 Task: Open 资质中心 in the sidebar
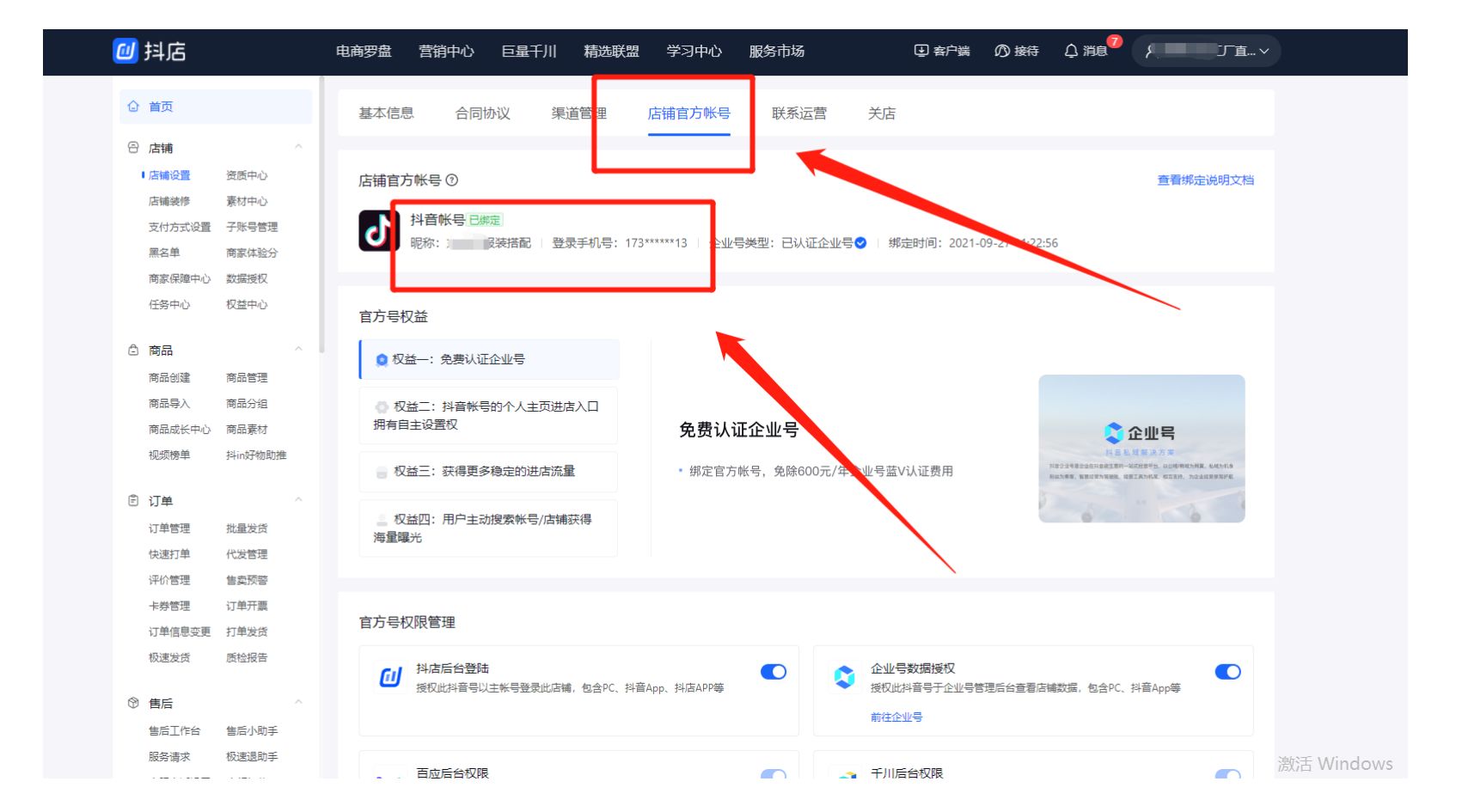[247, 175]
